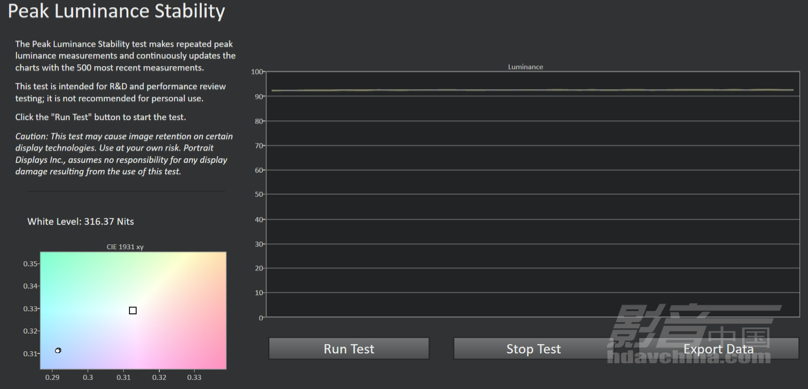This screenshot has width=808, height=389.
Task: Click the 0.33 label on CIE x-axis
Action: point(194,377)
